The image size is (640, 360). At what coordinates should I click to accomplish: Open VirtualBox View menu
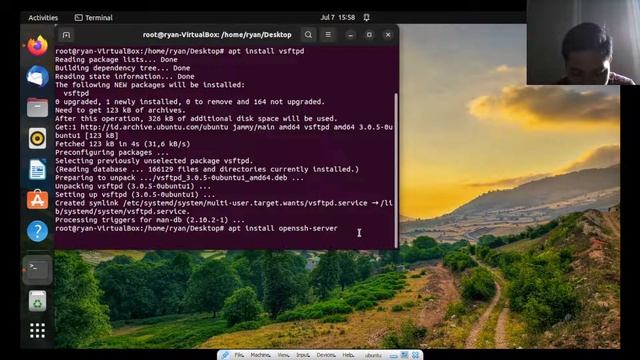pos(283,355)
